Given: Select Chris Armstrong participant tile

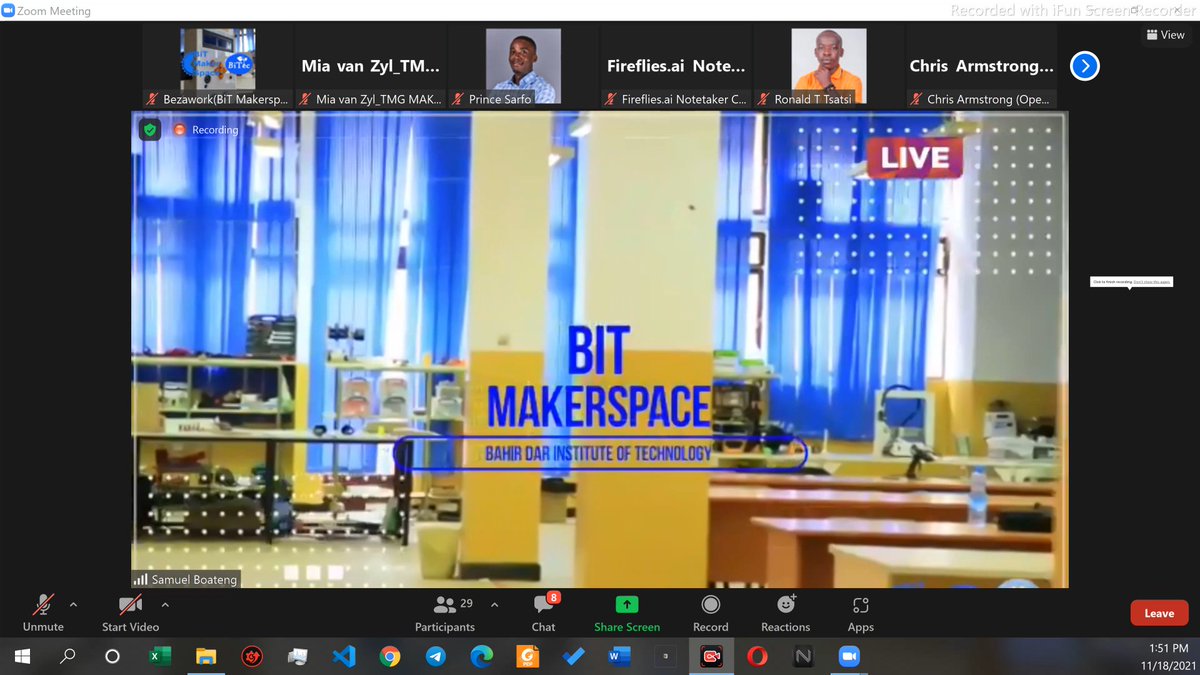Looking at the screenshot, I should (x=982, y=67).
